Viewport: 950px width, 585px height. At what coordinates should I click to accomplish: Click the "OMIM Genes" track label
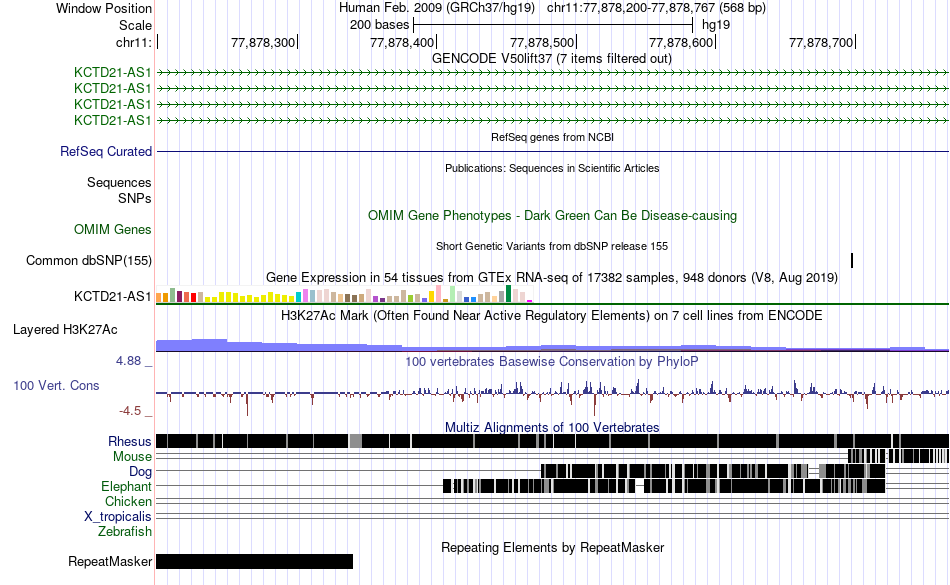(113, 230)
